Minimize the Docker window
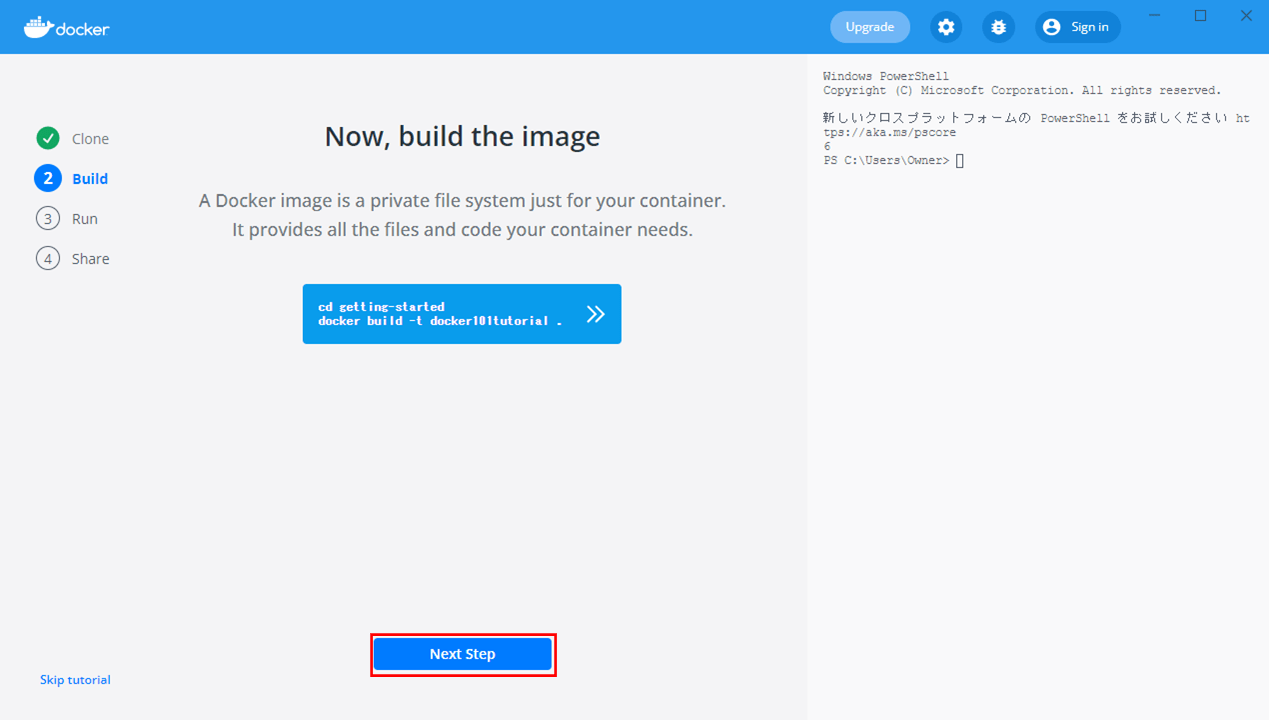The height and width of the screenshot is (720, 1269). (x=1155, y=15)
